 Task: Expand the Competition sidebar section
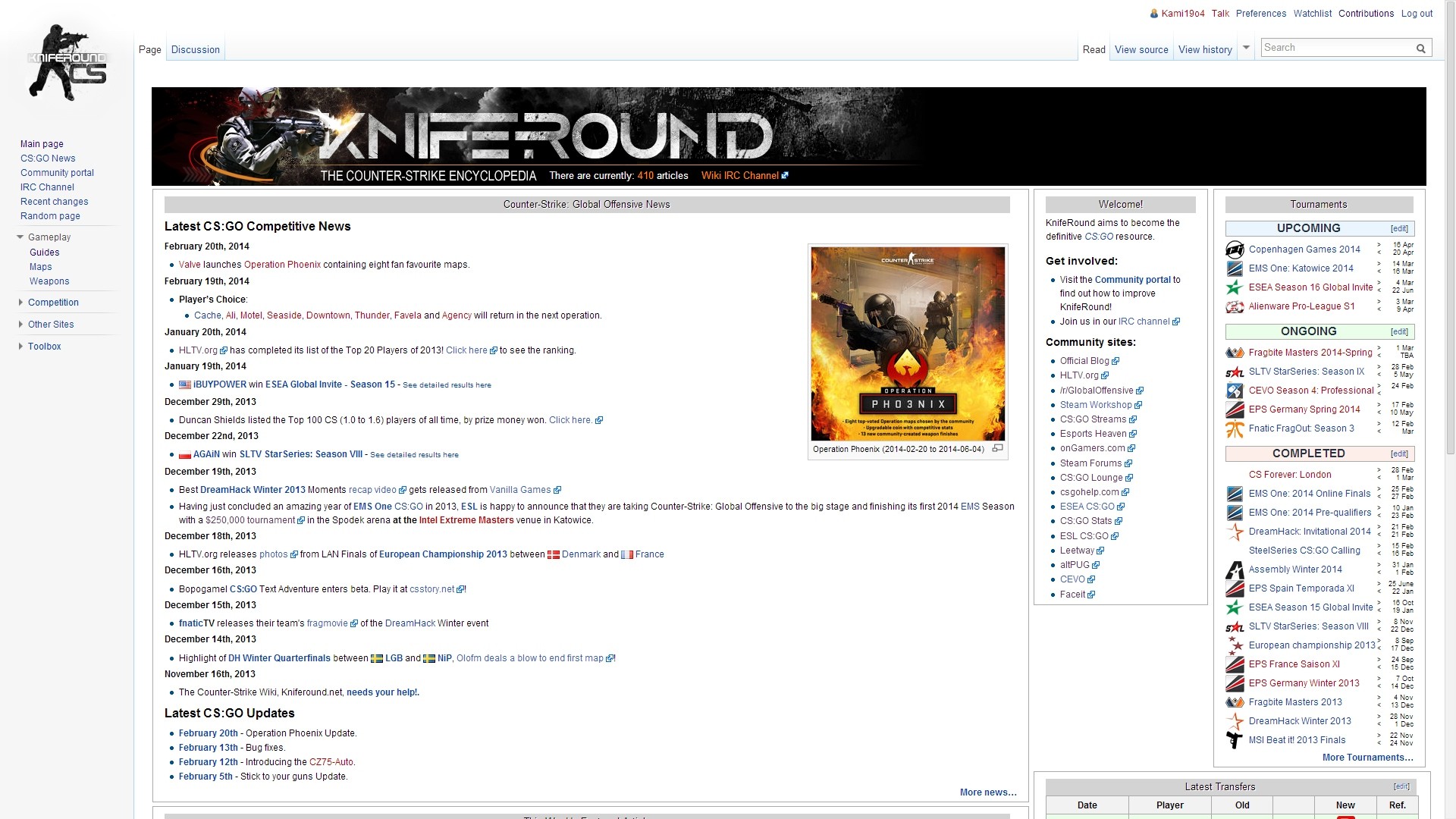pyautogui.click(x=20, y=303)
